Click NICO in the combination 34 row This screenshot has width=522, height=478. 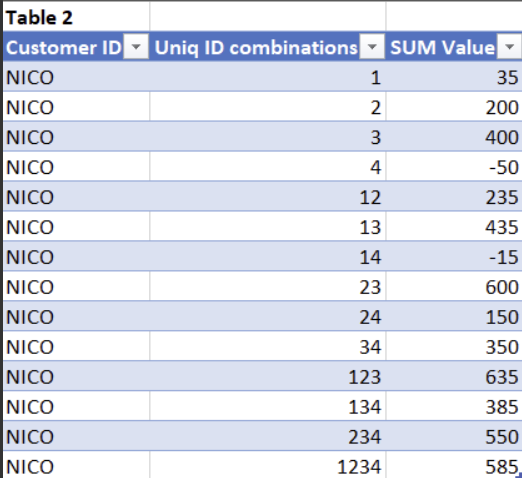(30, 347)
